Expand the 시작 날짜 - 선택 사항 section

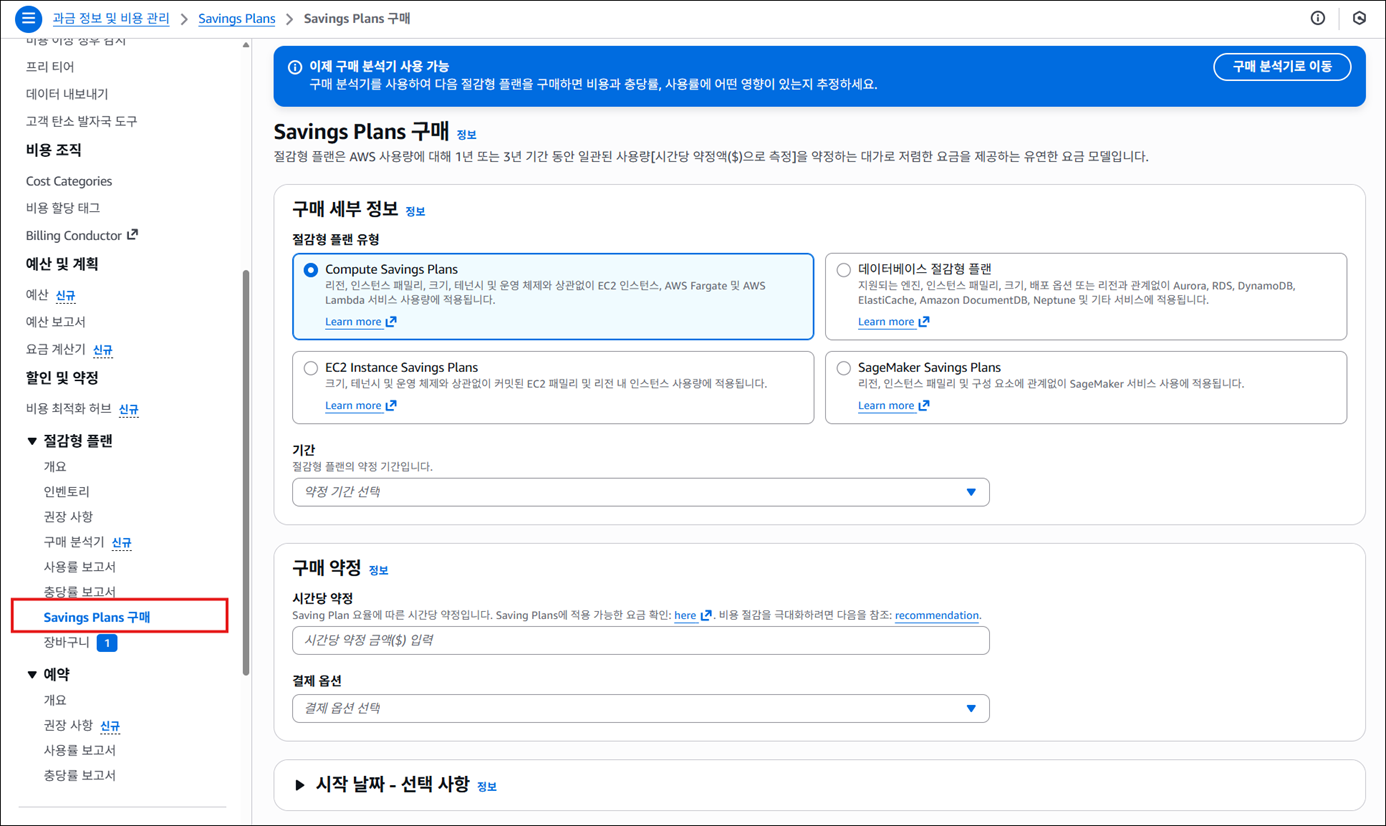(x=300, y=785)
